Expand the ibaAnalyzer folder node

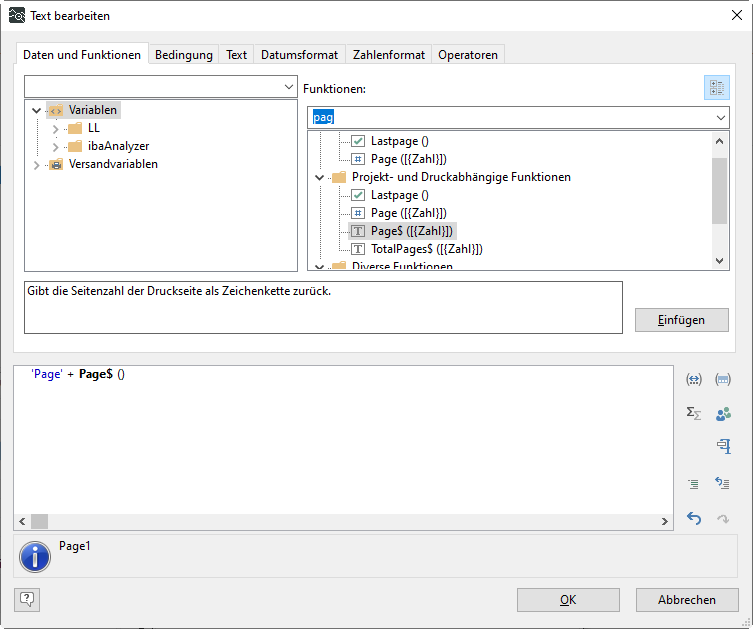(55, 146)
